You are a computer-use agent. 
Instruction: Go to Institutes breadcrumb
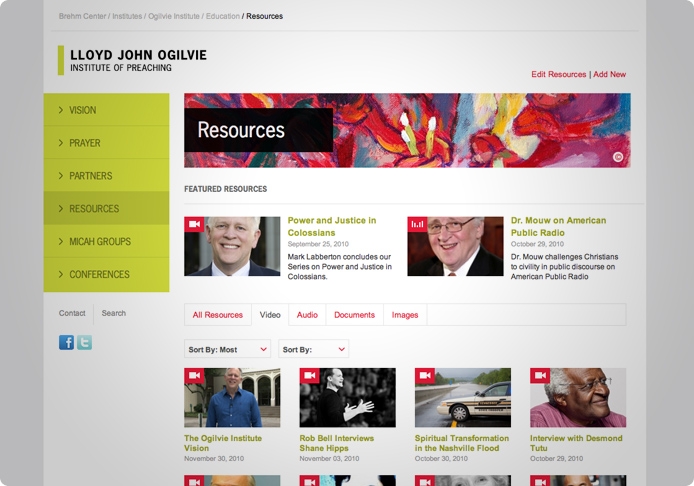(x=127, y=16)
